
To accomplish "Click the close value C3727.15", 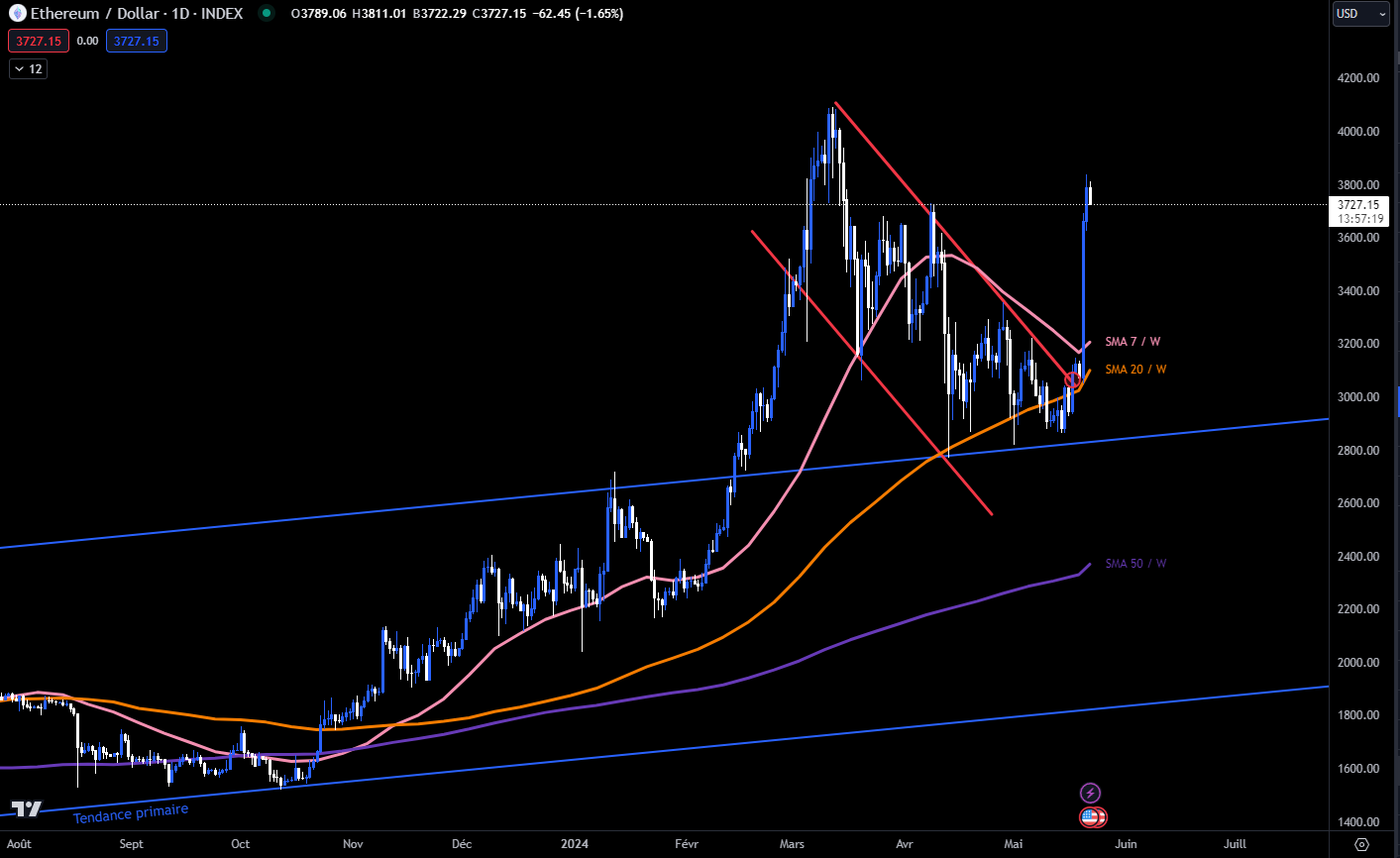I will 499,14.
